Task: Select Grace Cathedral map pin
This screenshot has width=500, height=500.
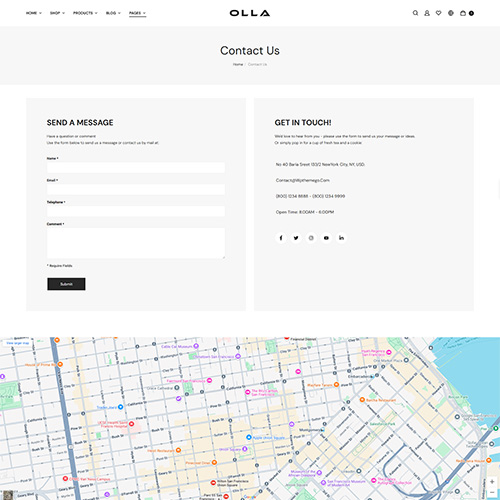Action: pos(177,388)
